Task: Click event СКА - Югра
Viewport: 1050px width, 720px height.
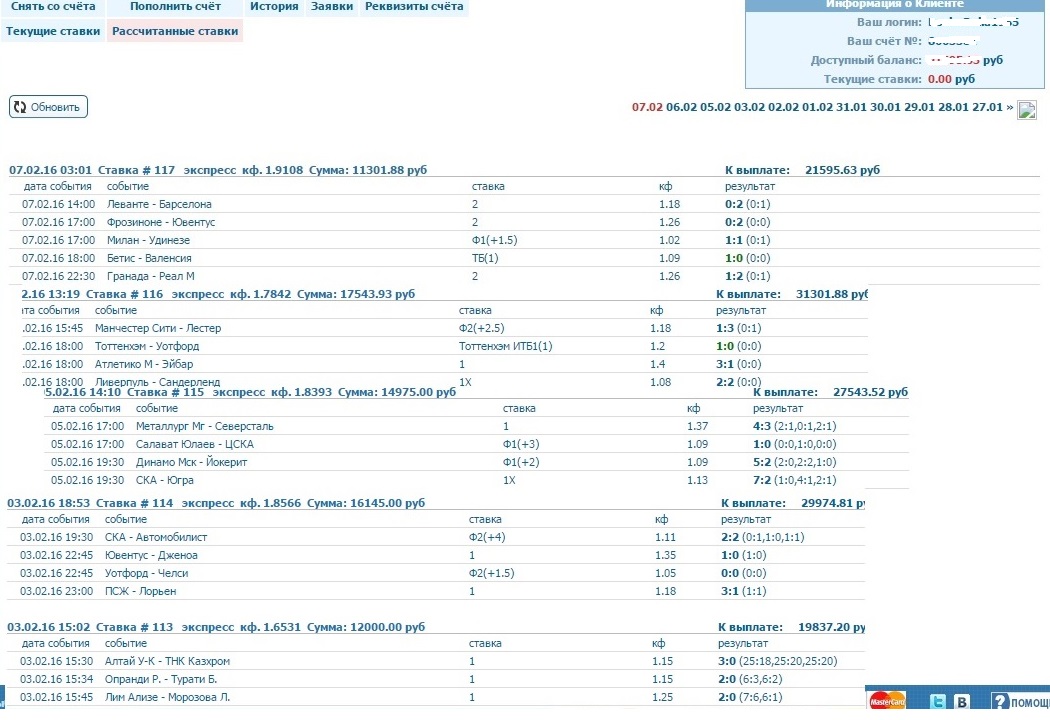Action: pyautogui.click(x=164, y=480)
